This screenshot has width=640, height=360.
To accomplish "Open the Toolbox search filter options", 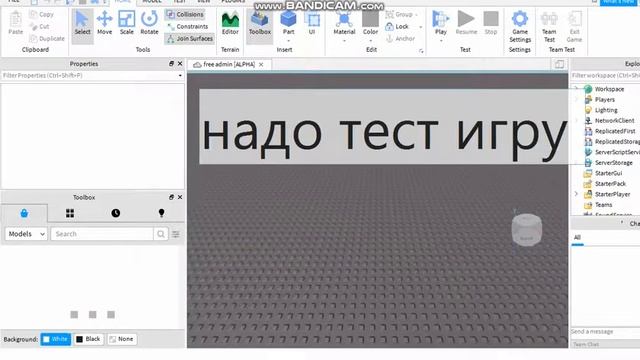I will coord(176,234).
